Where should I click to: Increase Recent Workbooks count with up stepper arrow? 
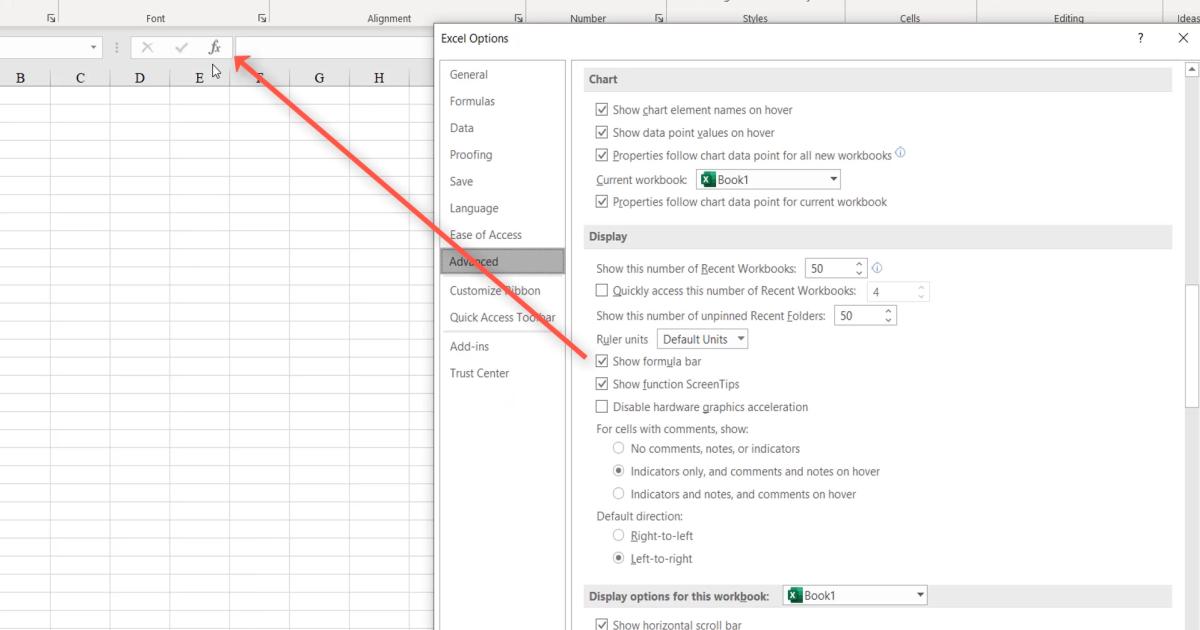point(859,263)
